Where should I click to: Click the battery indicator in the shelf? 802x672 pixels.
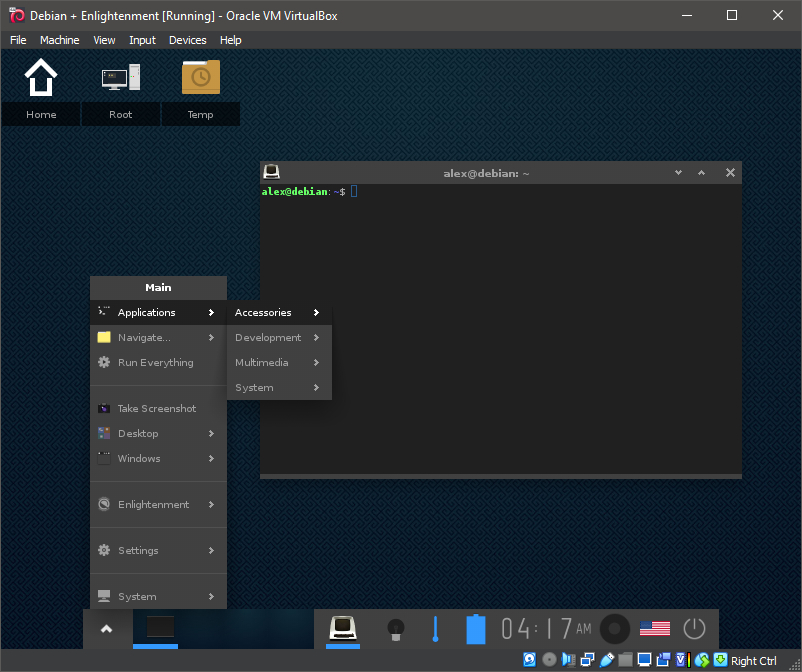point(476,629)
